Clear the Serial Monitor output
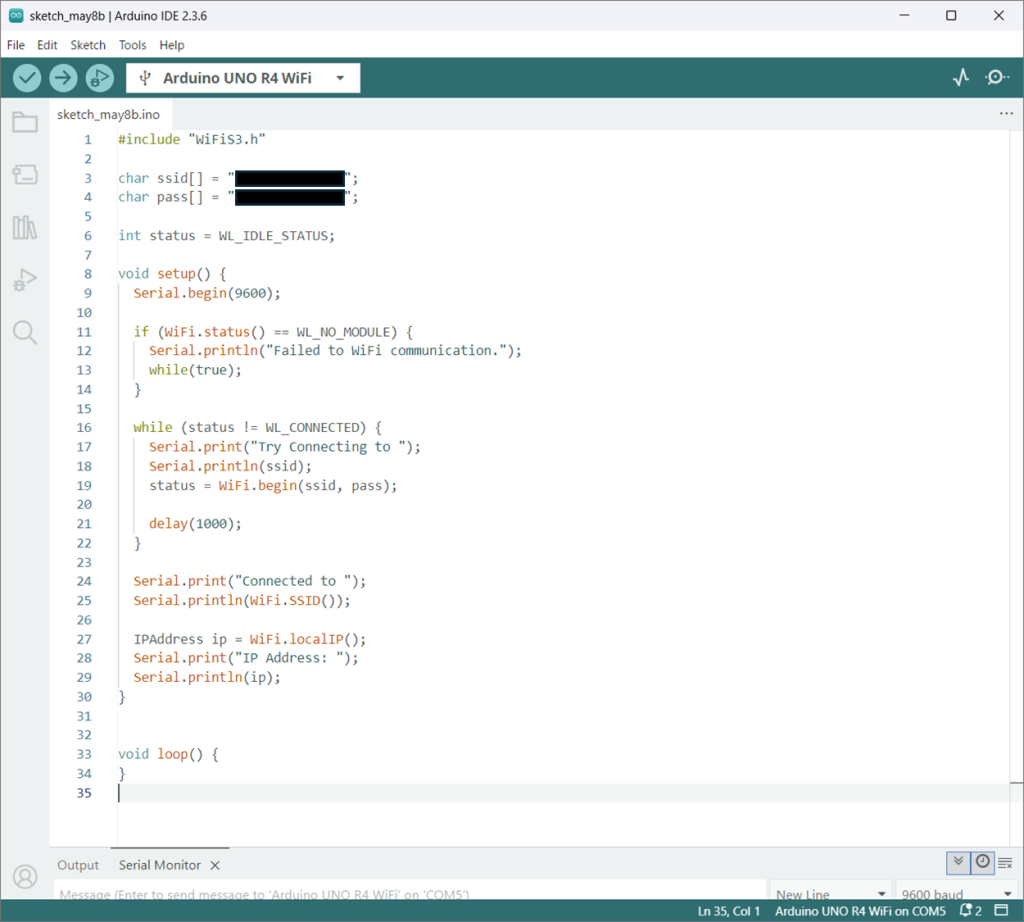 [x=1005, y=863]
